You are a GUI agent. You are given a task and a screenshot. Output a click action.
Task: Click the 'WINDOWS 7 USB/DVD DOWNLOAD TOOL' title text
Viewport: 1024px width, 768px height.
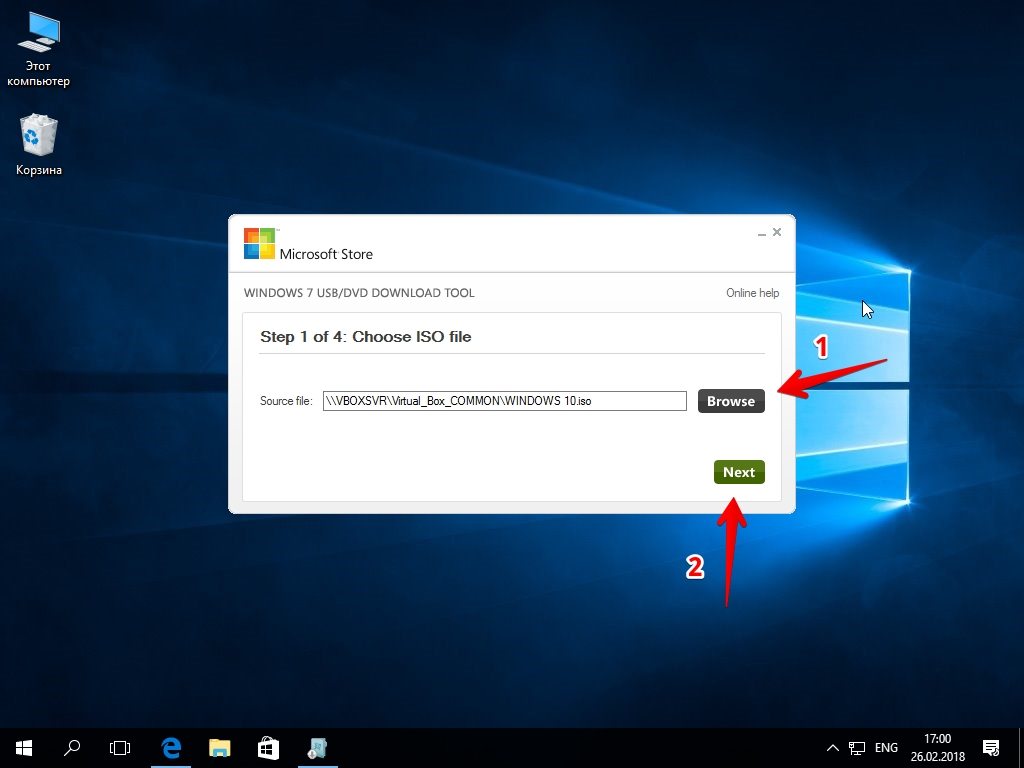pyautogui.click(x=359, y=293)
